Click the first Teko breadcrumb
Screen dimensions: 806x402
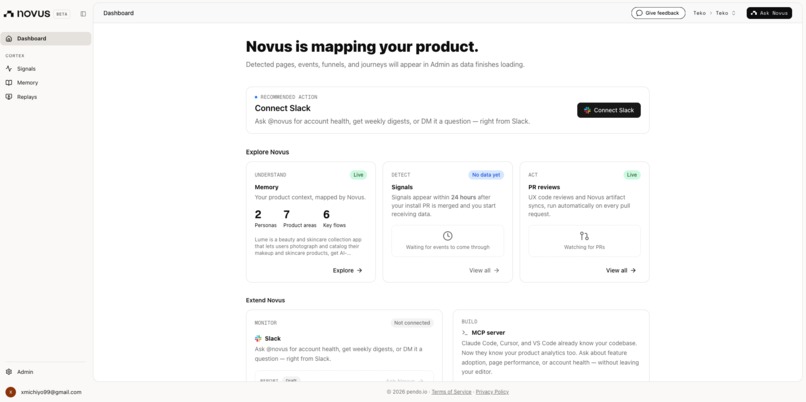tap(699, 13)
